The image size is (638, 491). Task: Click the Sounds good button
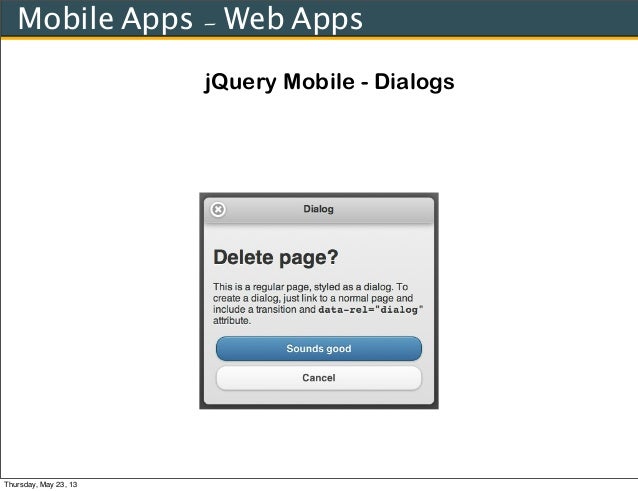click(319, 349)
